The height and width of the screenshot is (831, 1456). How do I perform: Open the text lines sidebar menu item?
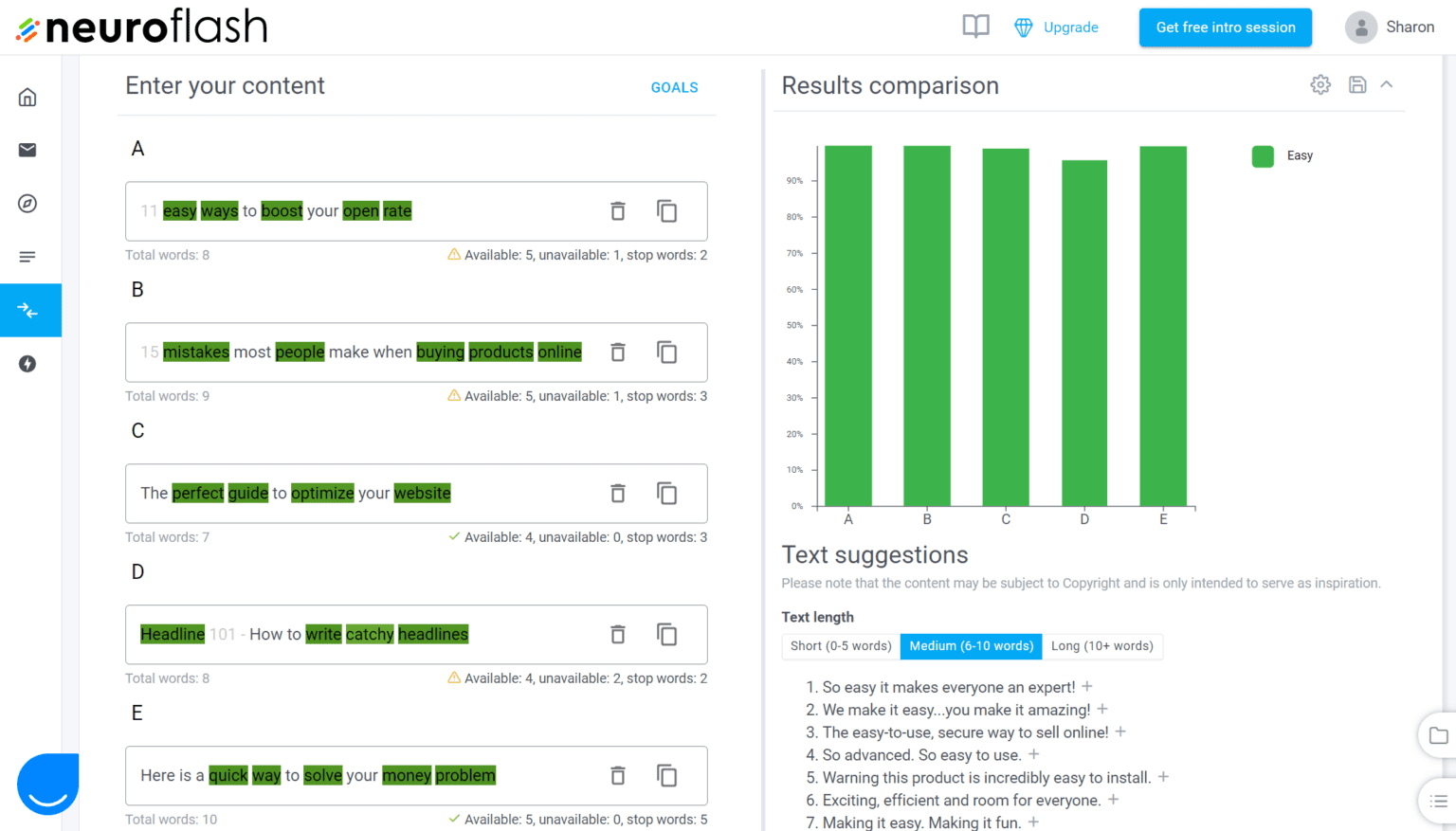pos(27,257)
